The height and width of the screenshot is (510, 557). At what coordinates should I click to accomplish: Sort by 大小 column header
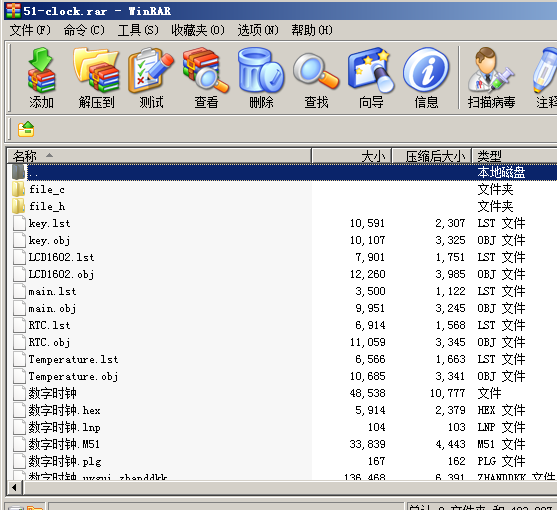pos(352,156)
